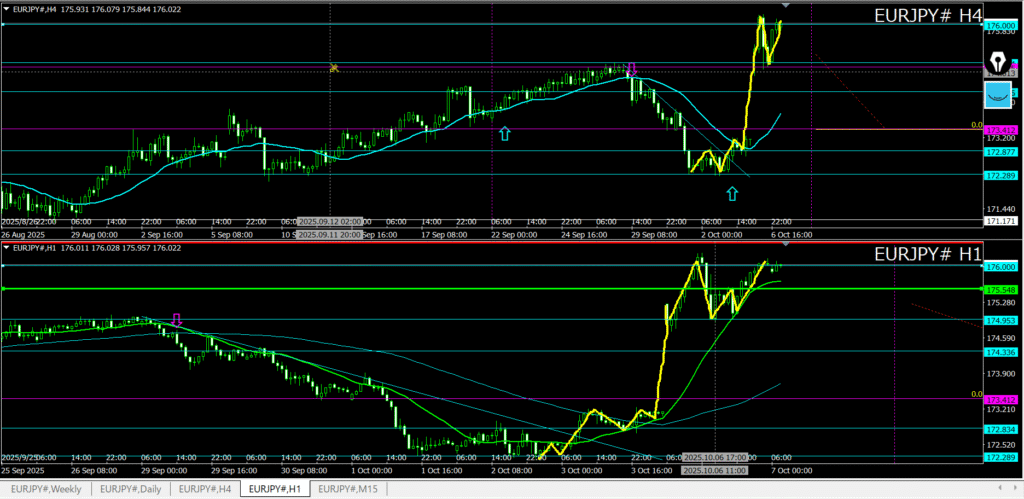Click the cyan up arrow near 22 Sep

[x=505, y=133]
